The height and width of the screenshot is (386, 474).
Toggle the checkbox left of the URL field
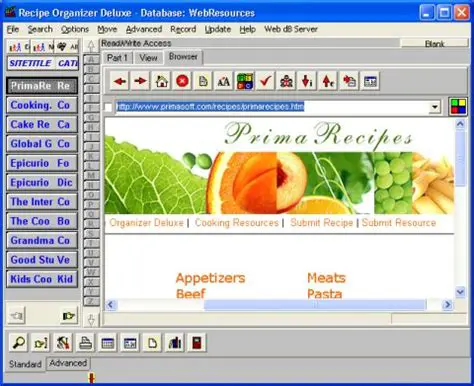point(108,107)
